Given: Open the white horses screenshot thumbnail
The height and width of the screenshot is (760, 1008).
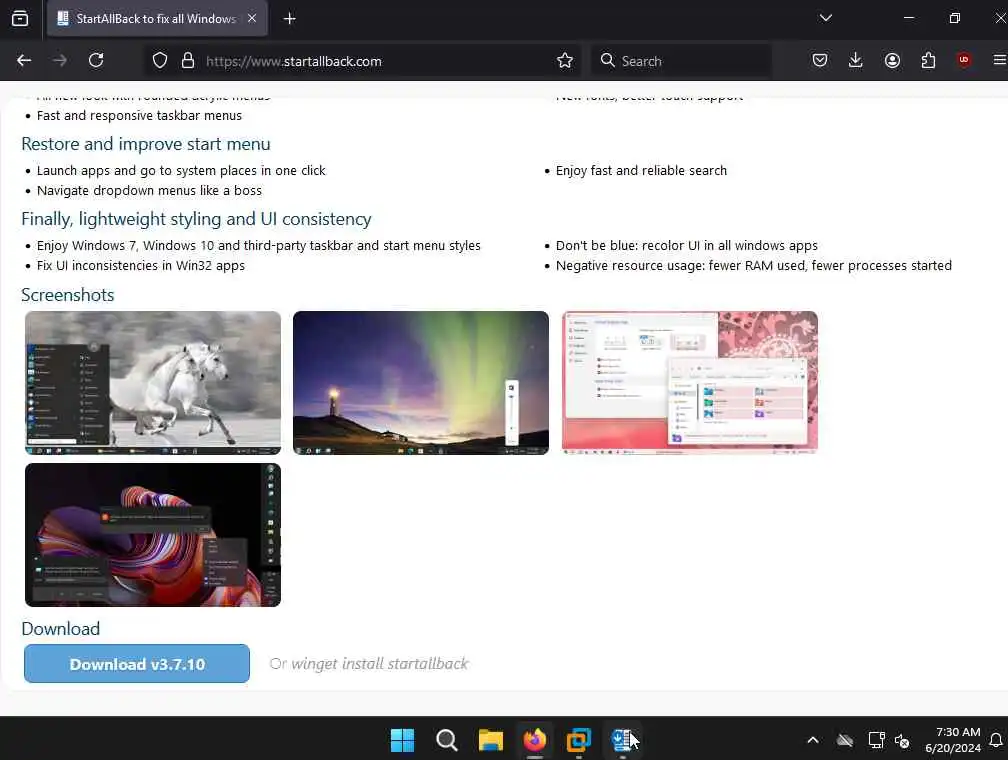Looking at the screenshot, I should 153,383.
